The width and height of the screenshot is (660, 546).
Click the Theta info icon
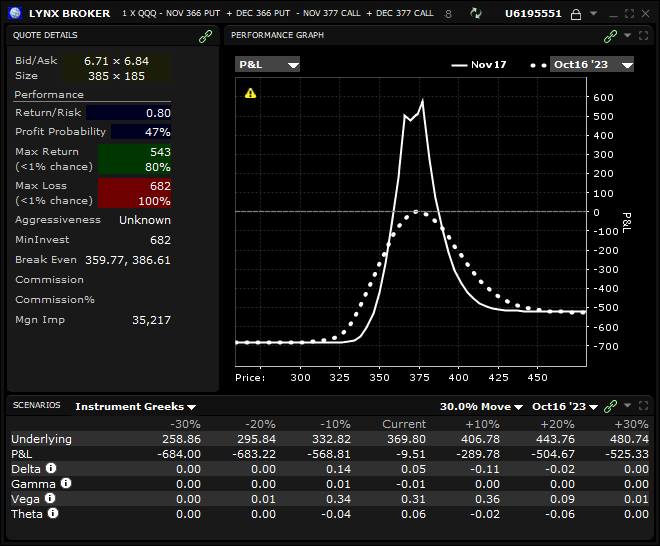pyautogui.click(x=53, y=514)
